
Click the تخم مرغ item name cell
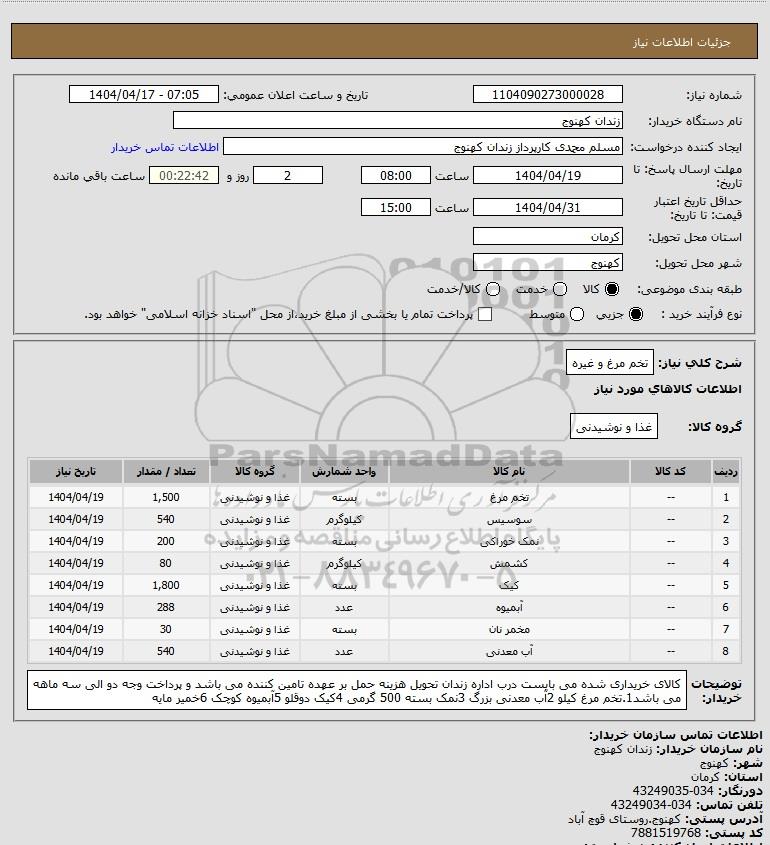[509, 497]
